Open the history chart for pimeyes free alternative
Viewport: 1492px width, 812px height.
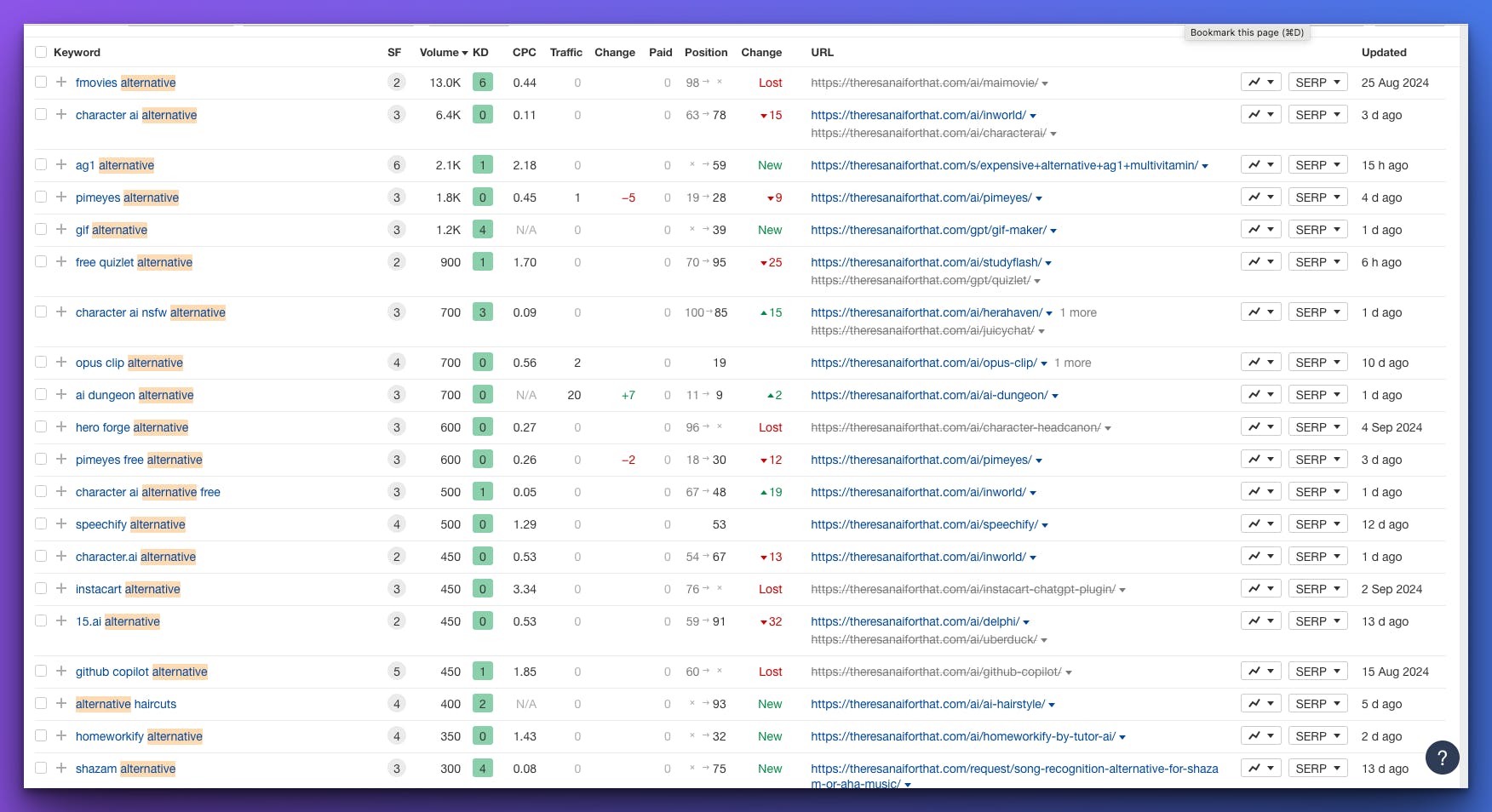click(1260, 460)
